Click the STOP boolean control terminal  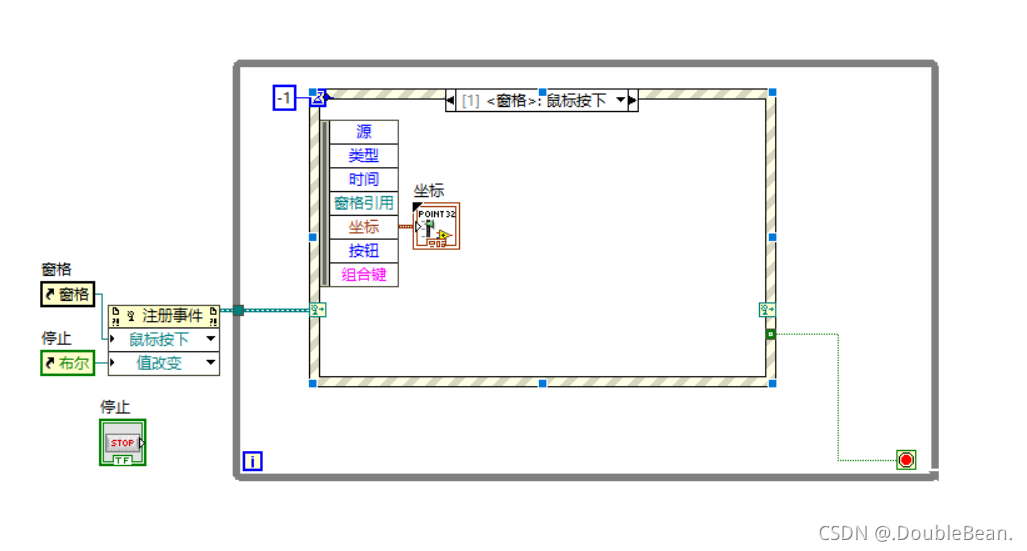pyautogui.click(x=122, y=442)
